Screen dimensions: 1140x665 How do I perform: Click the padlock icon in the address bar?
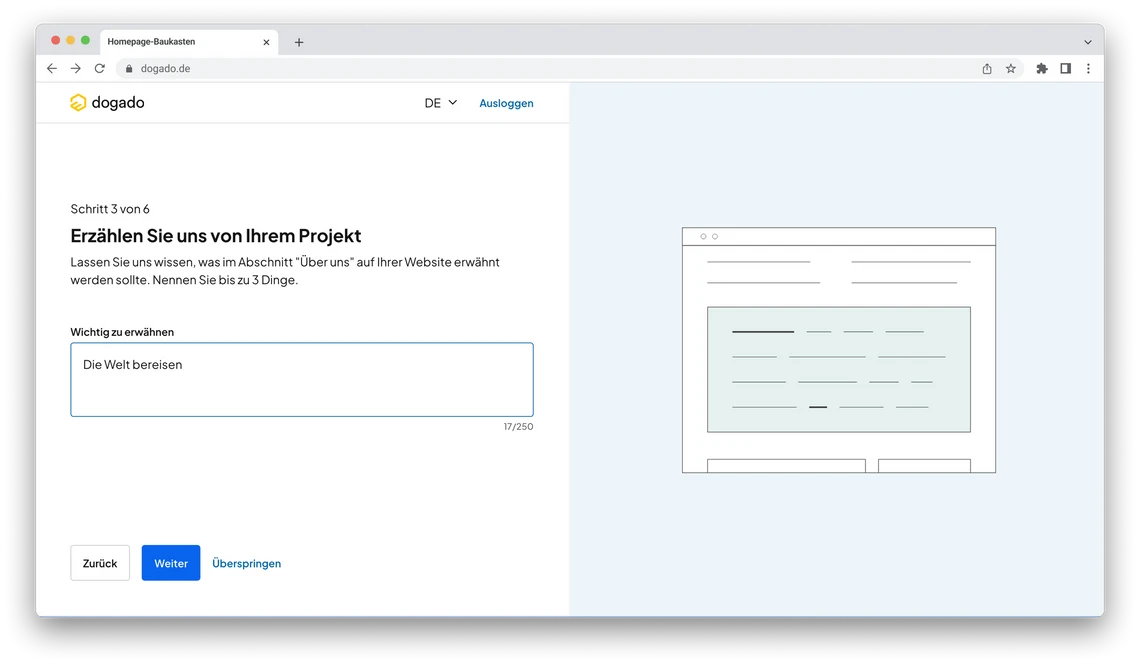click(128, 68)
